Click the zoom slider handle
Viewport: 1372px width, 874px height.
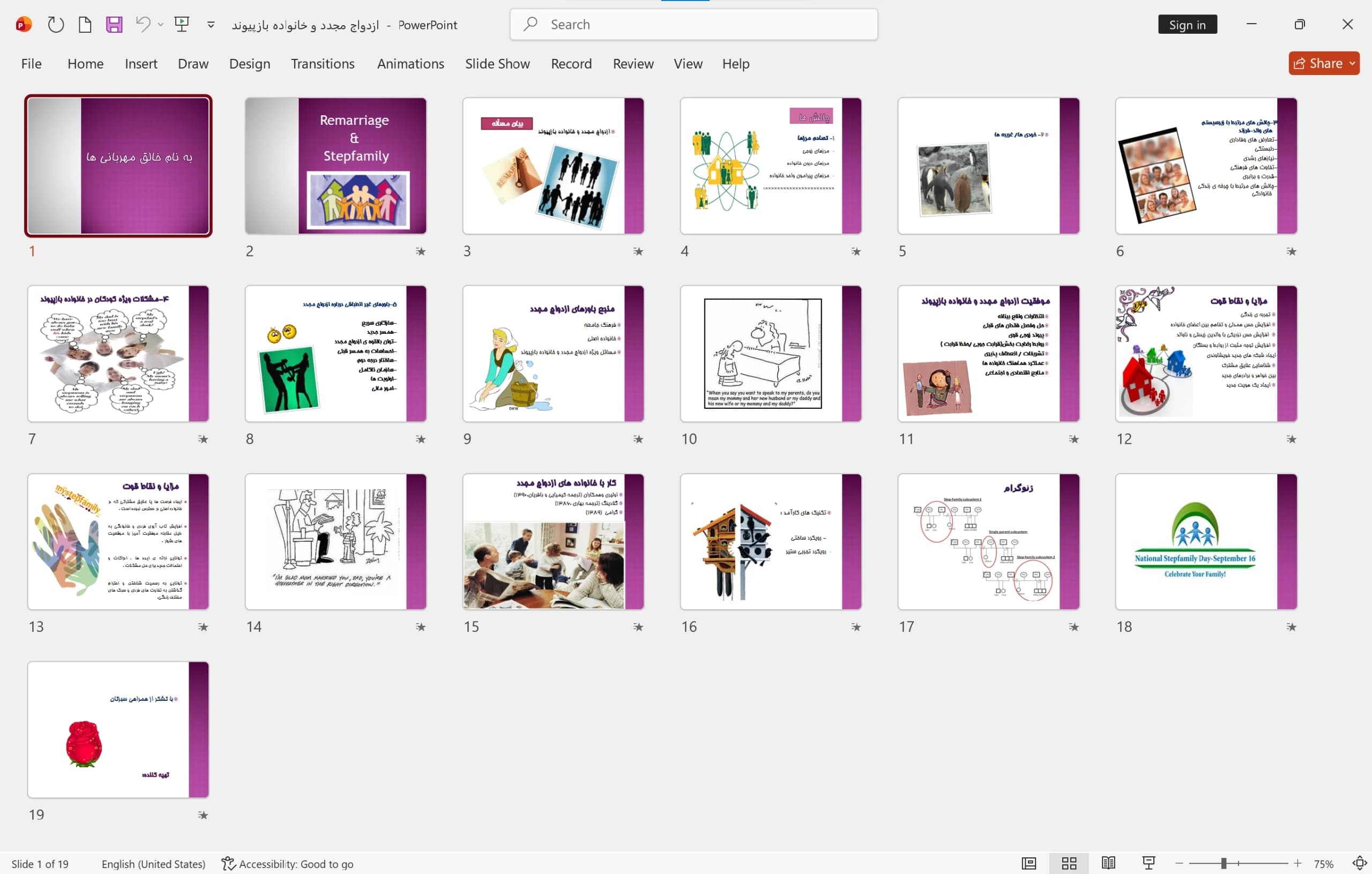point(1224,863)
